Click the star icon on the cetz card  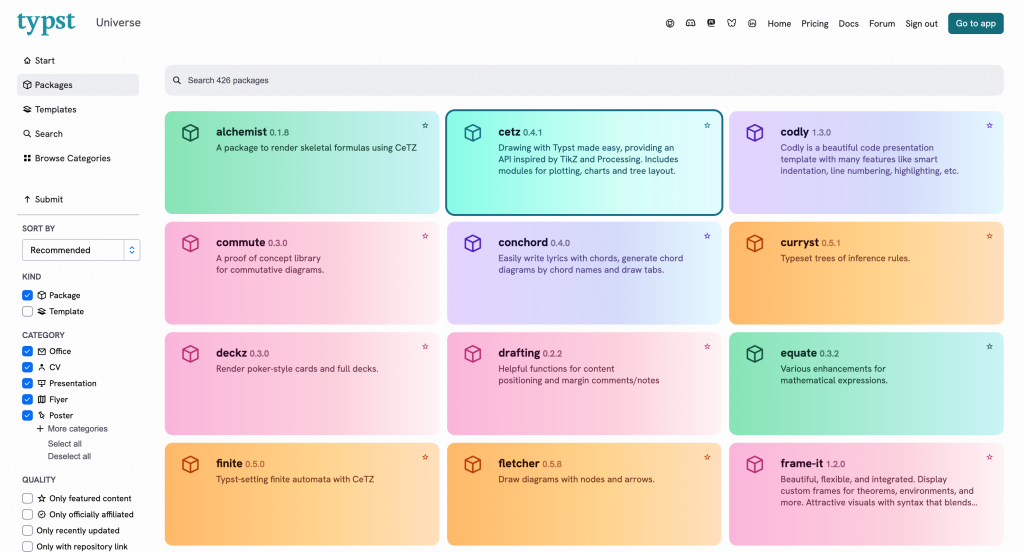click(707, 125)
